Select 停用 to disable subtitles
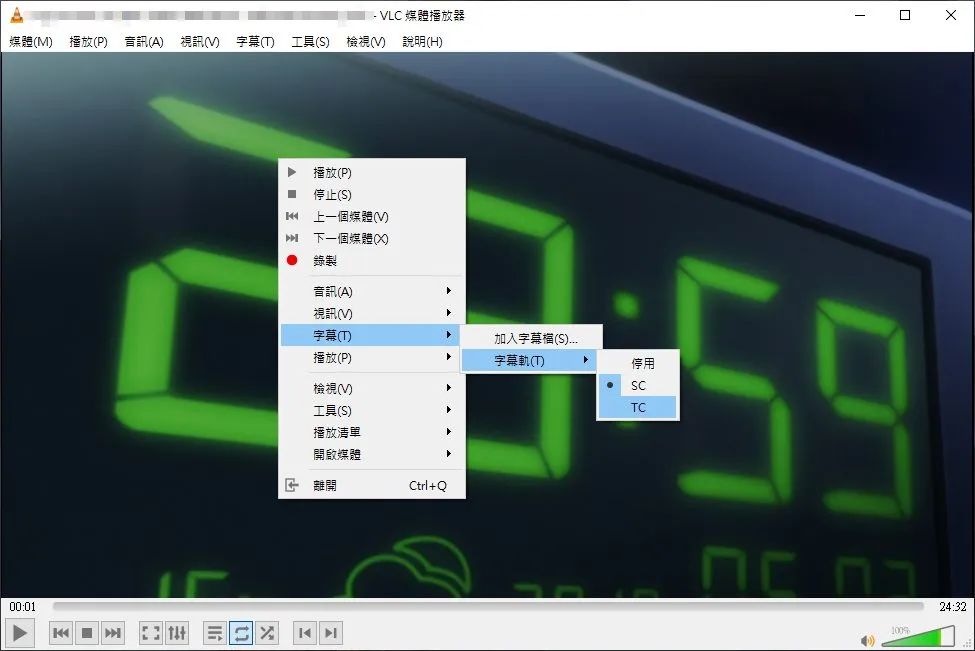The height and width of the screenshot is (651, 975). click(637, 363)
